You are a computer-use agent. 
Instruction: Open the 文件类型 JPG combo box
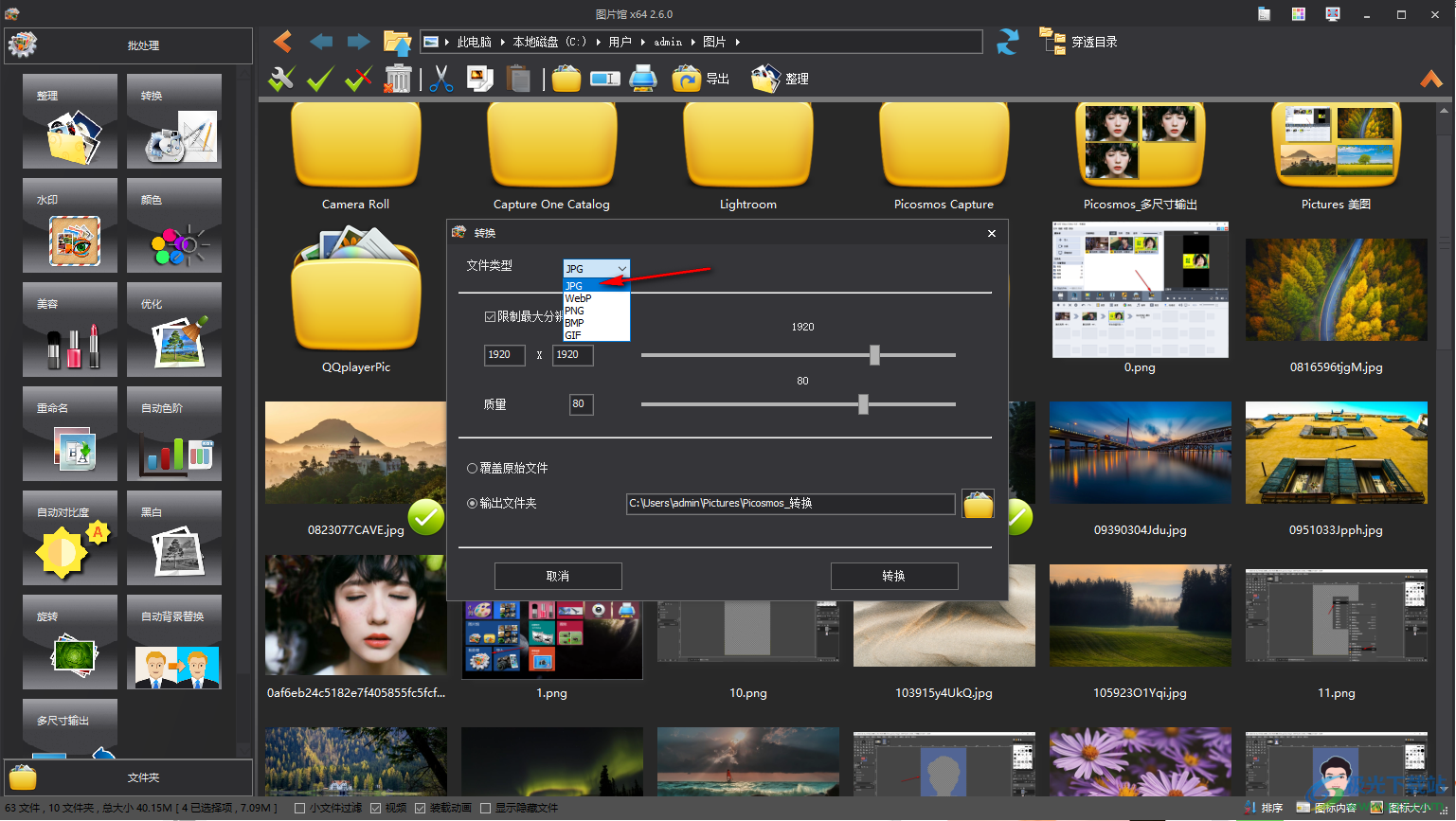point(596,269)
